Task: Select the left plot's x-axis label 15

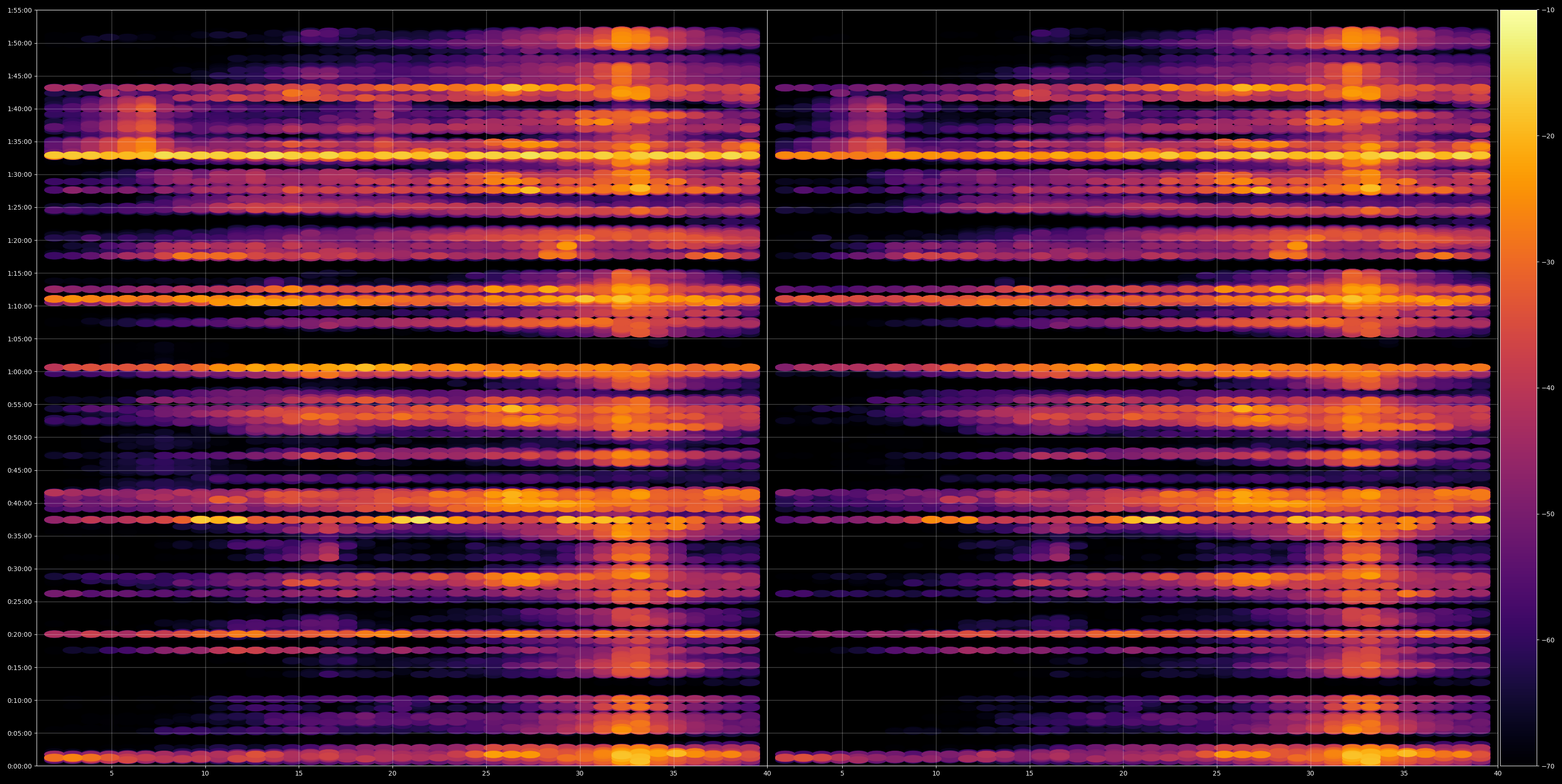Action: coord(299,774)
